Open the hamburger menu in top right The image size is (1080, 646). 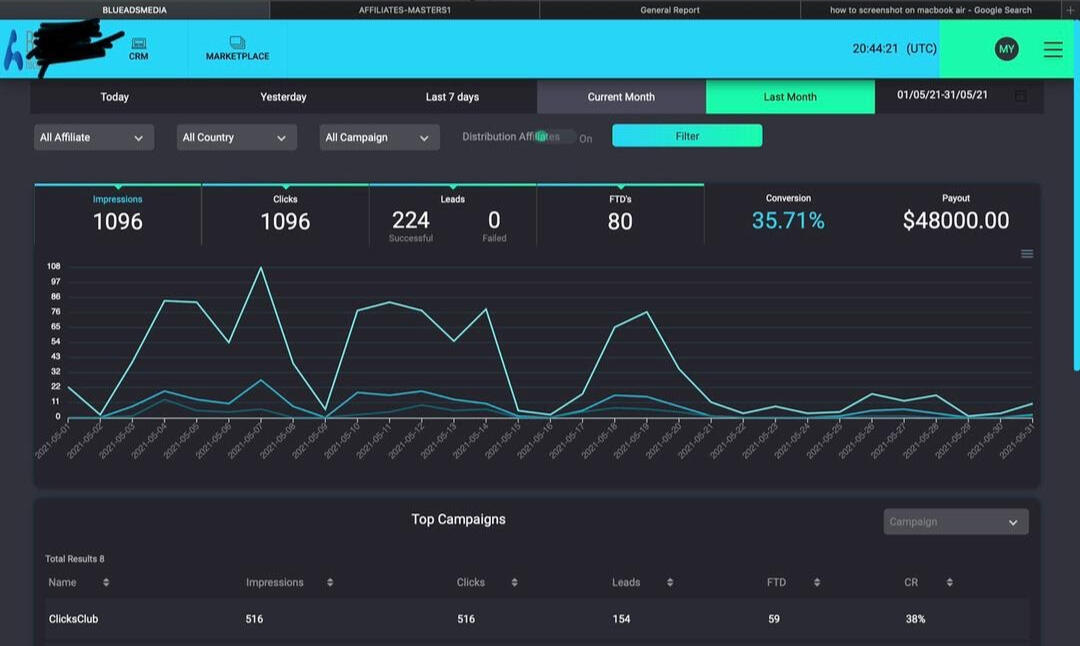tap(1053, 49)
